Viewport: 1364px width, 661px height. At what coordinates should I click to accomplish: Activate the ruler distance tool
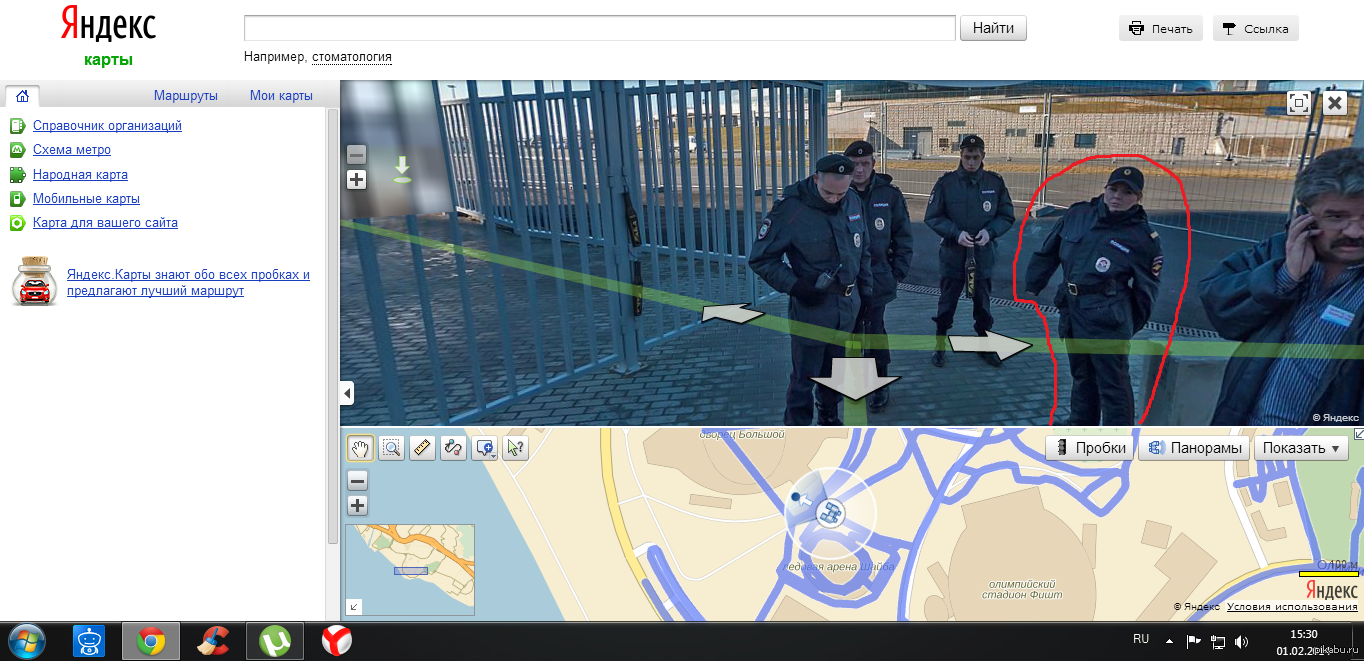pos(422,448)
